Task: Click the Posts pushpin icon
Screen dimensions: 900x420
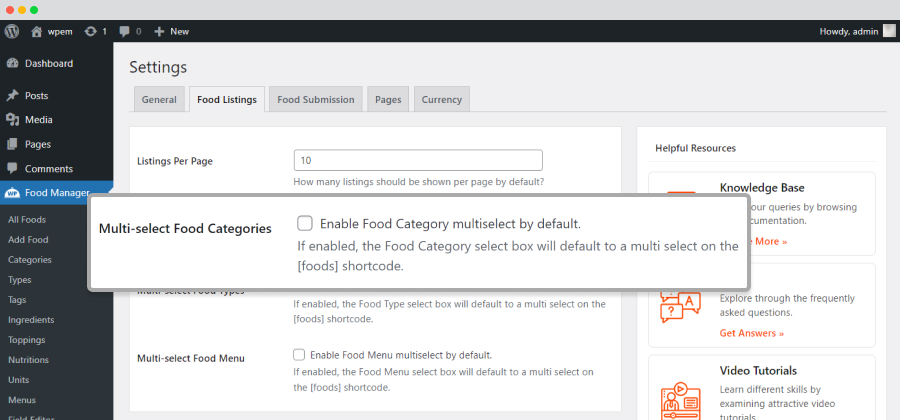Action: pos(13,96)
